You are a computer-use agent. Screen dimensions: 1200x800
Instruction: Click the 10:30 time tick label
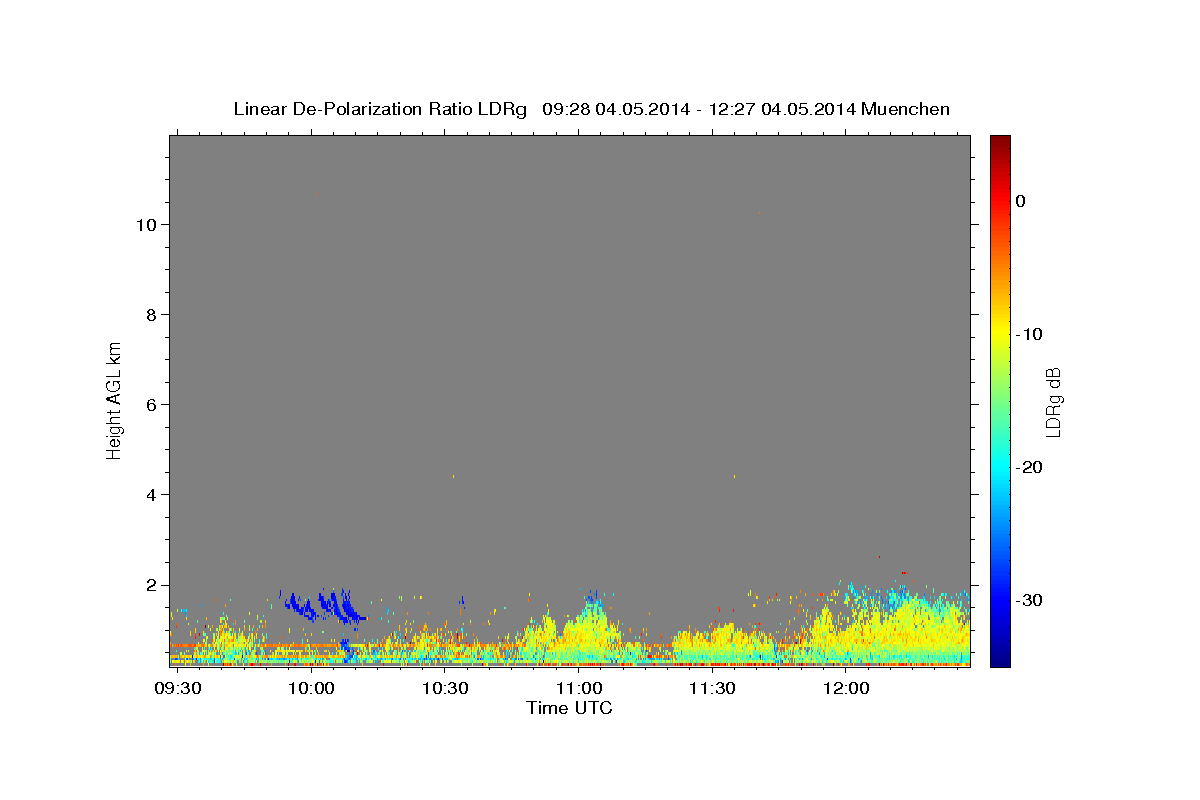445,688
